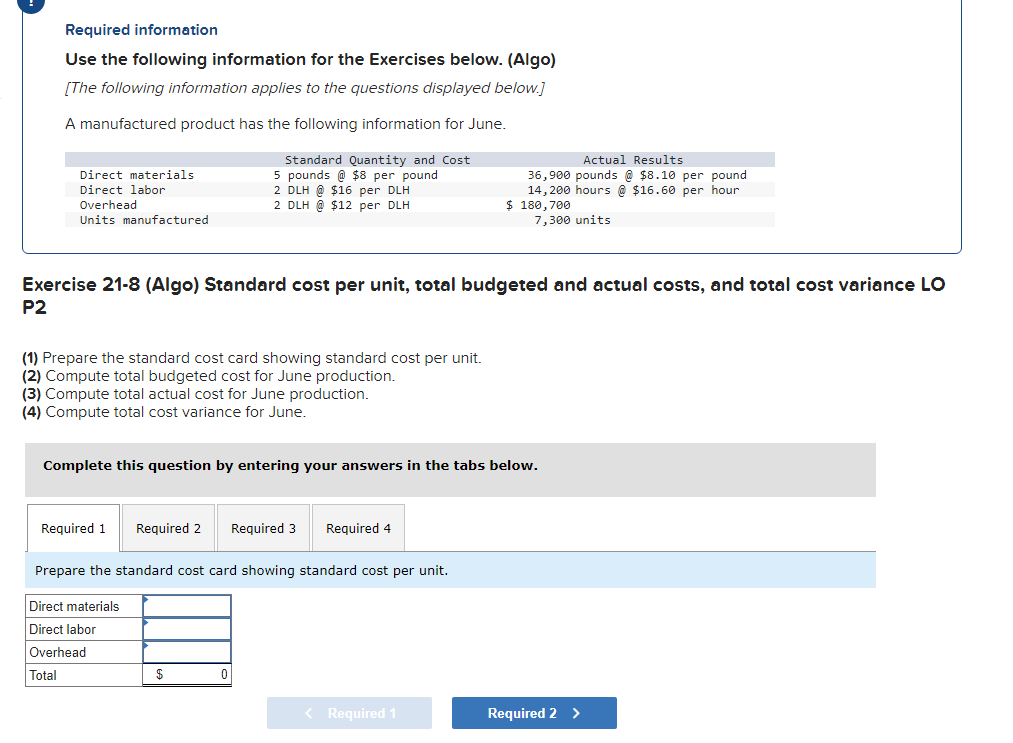Click the alert icon at top-left corner
The image size is (1013, 743).
pyautogui.click(x=32, y=3)
